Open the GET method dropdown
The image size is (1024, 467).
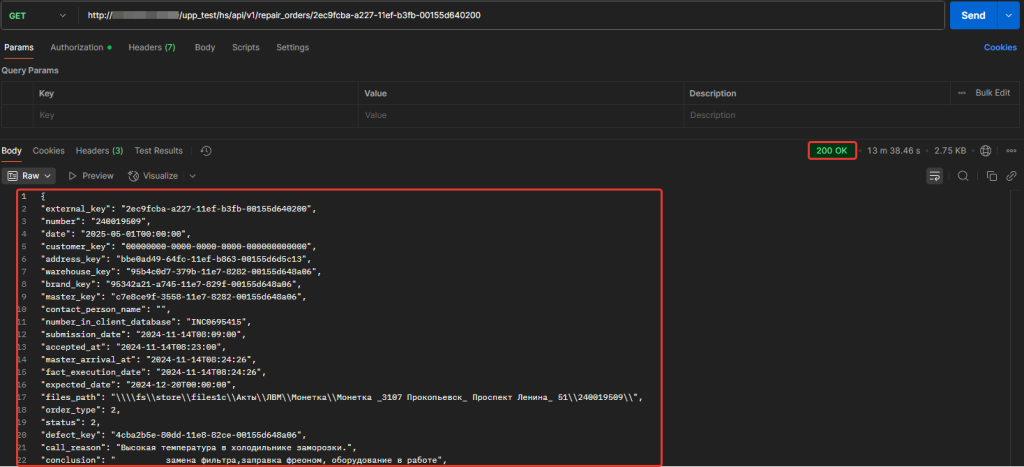(38, 16)
